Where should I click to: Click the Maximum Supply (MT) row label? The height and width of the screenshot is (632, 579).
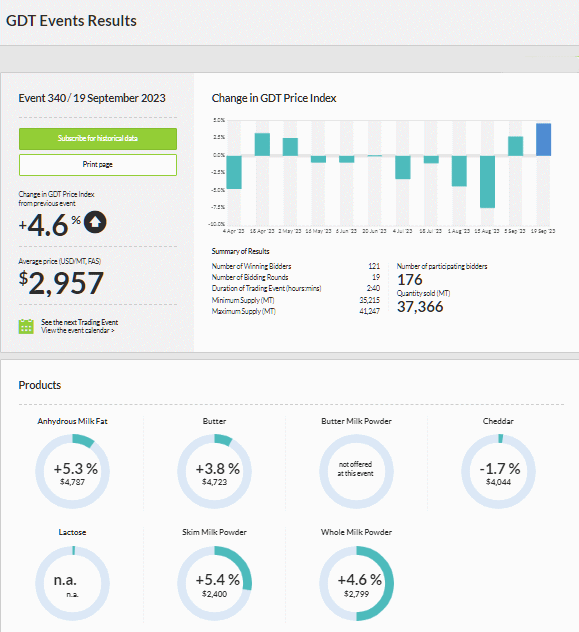pyautogui.click(x=244, y=312)
